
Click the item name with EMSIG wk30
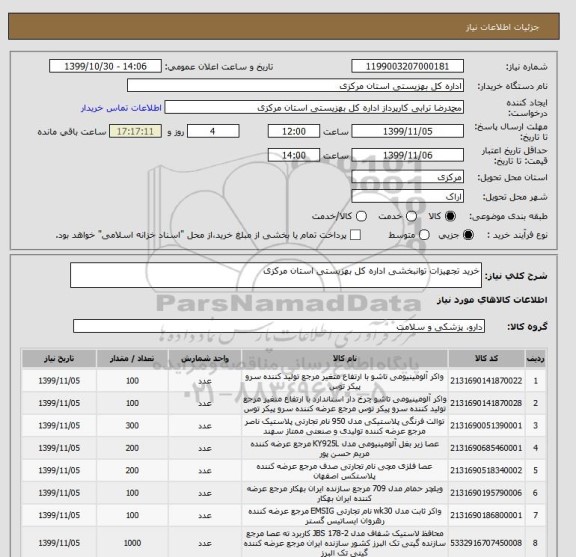(345, 516)
